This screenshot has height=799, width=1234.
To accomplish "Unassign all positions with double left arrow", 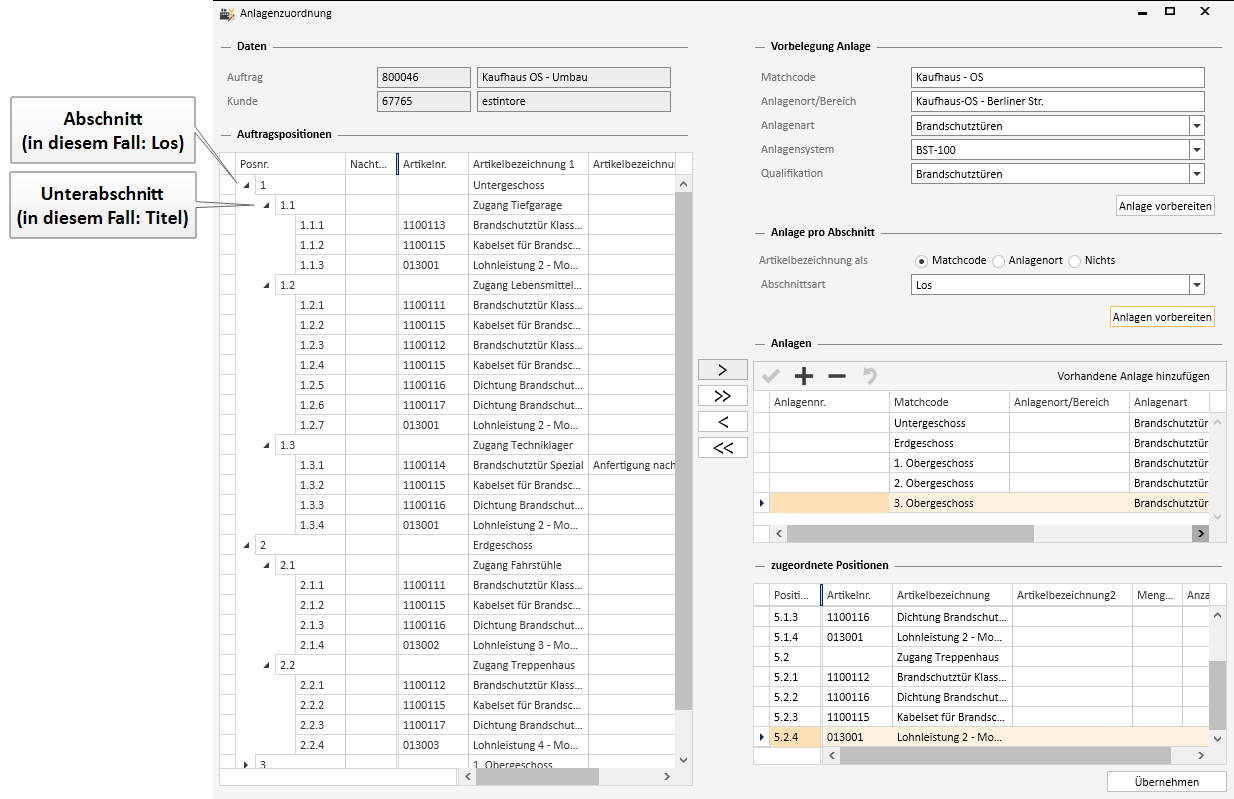I will point(723,448).
